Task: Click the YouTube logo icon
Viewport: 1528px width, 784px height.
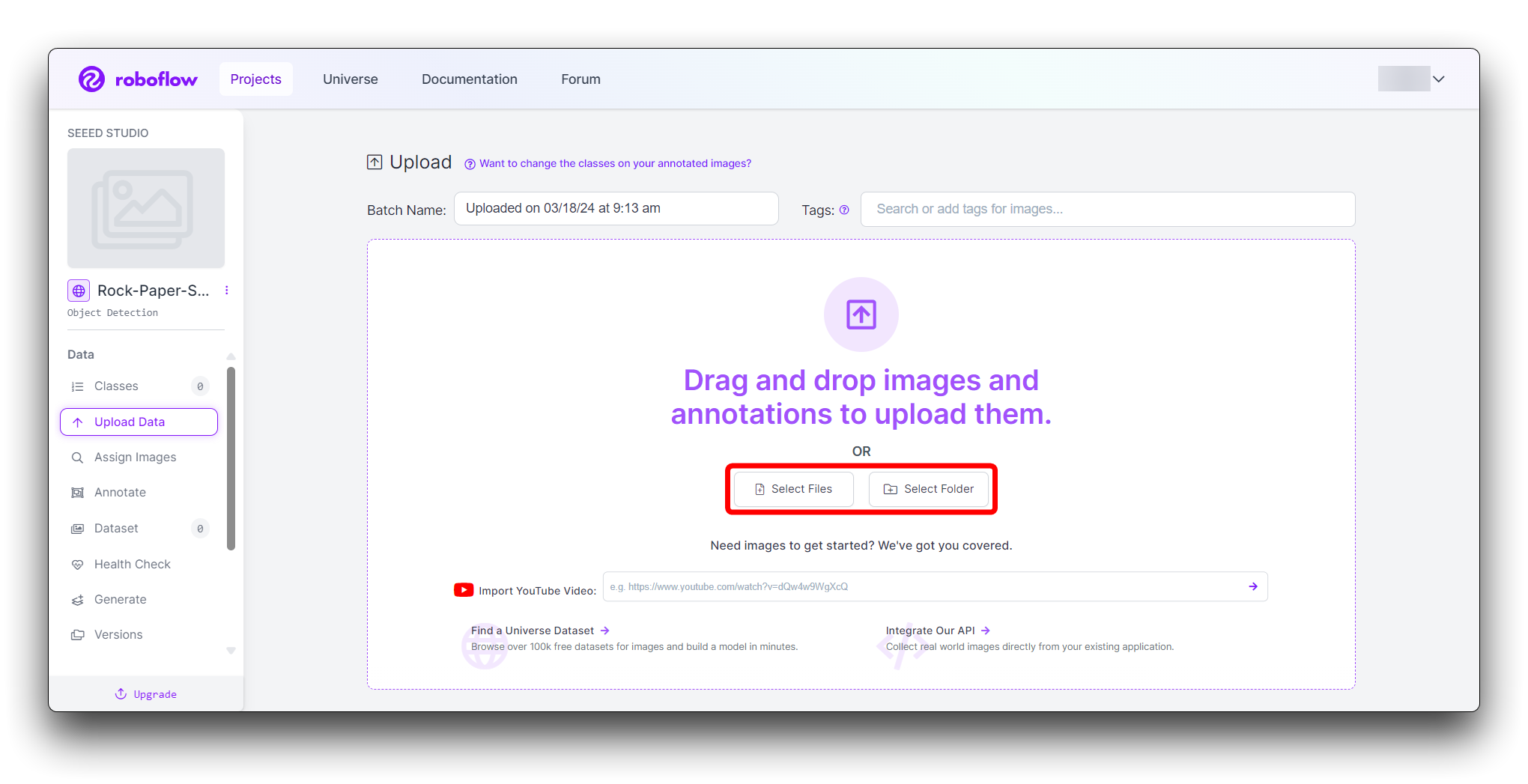Action: click(x=464, y=590)
